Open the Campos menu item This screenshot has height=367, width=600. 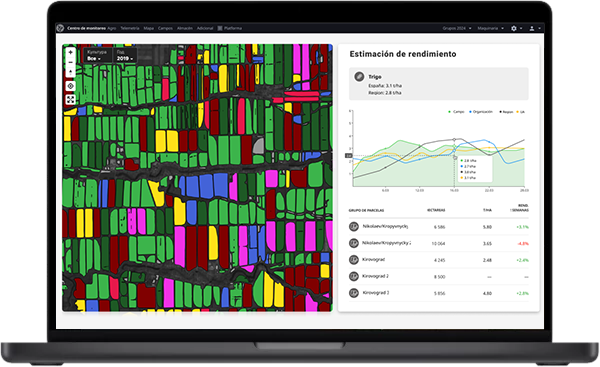(x=165, y=28)
